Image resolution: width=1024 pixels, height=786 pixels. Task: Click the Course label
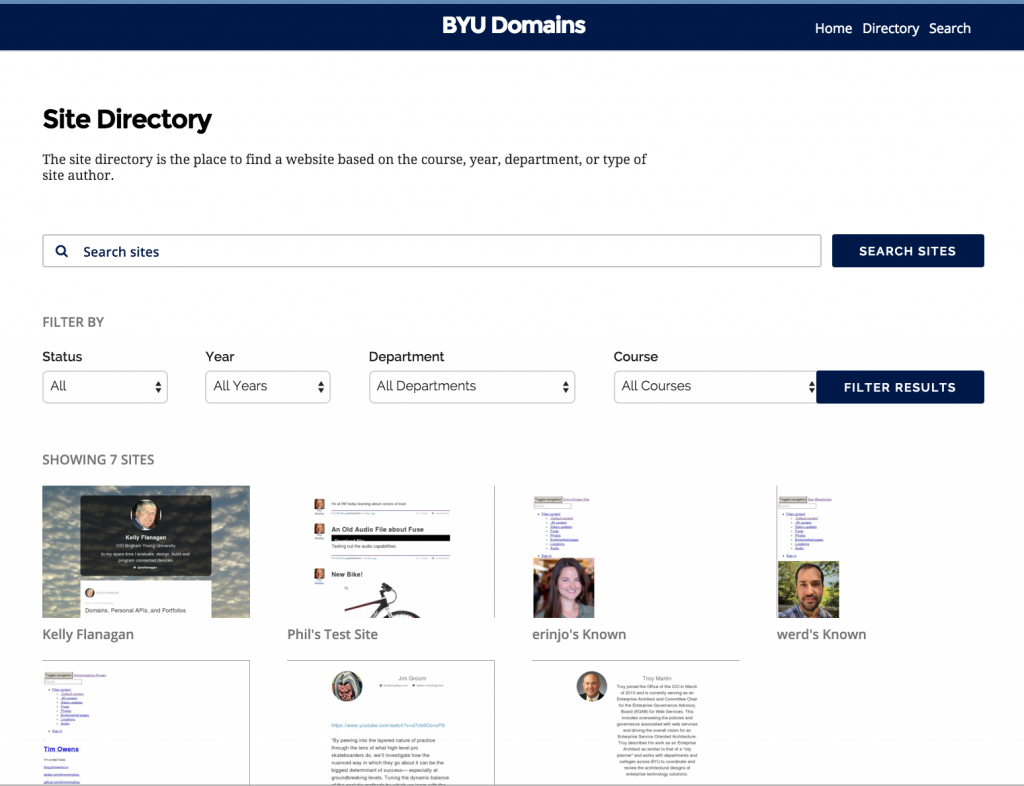635,356
